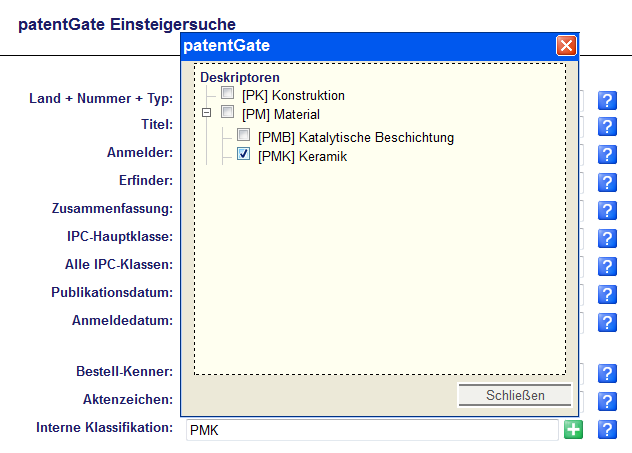Open help for Zusammenfassung row
Viewport: 632px width, 453px height.
pyautogui.click(x=607, y=211)
